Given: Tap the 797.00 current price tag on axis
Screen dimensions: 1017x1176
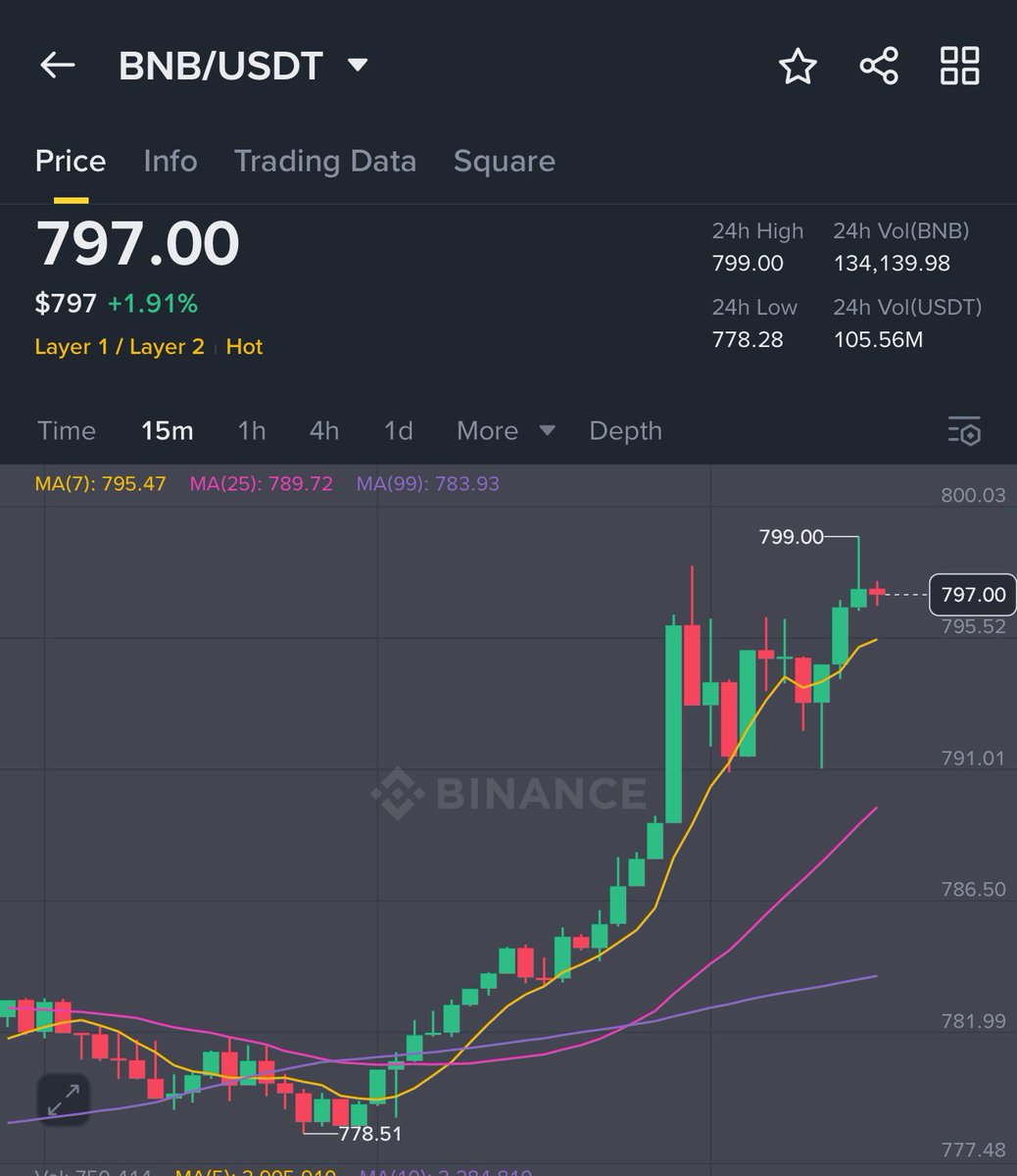Looking at the screenshot, I should [973, 595].
